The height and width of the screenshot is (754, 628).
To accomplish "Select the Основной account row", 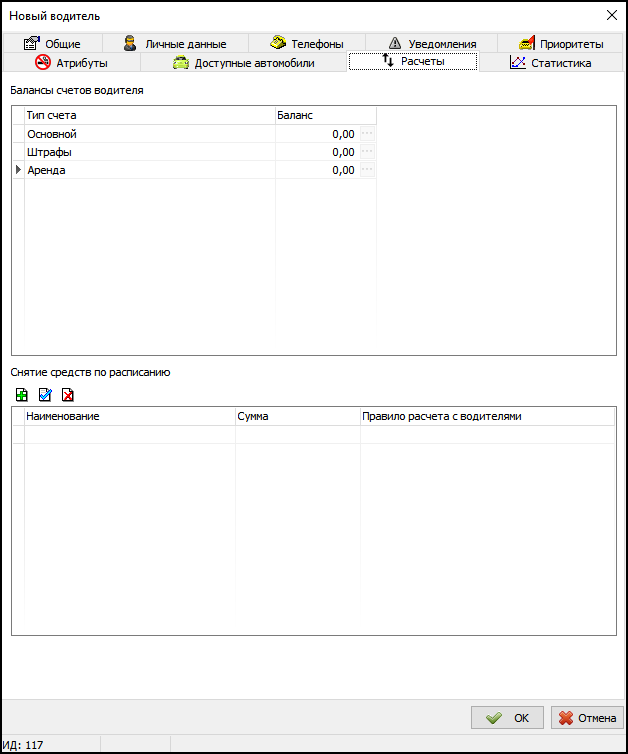I will coord(150,134).
